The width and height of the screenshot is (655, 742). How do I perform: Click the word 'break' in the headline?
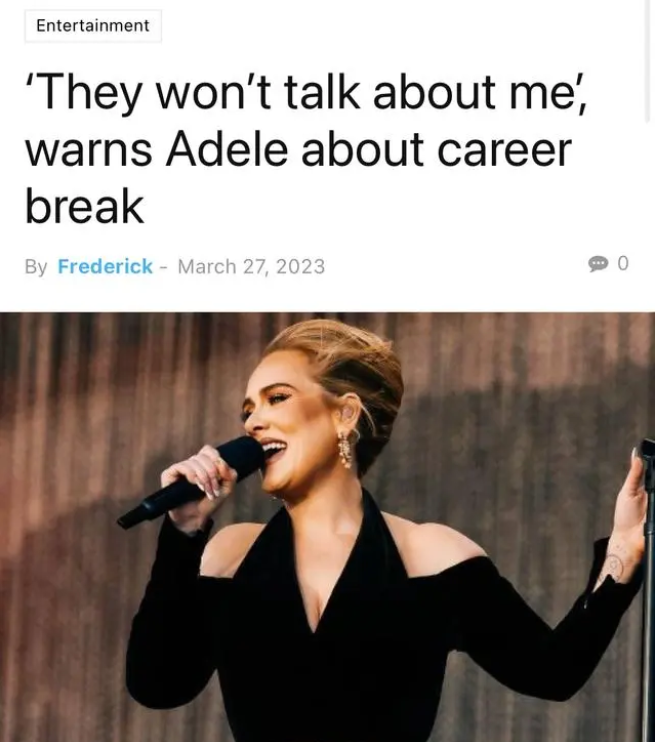pyautogui.click(x=84, y=206)
